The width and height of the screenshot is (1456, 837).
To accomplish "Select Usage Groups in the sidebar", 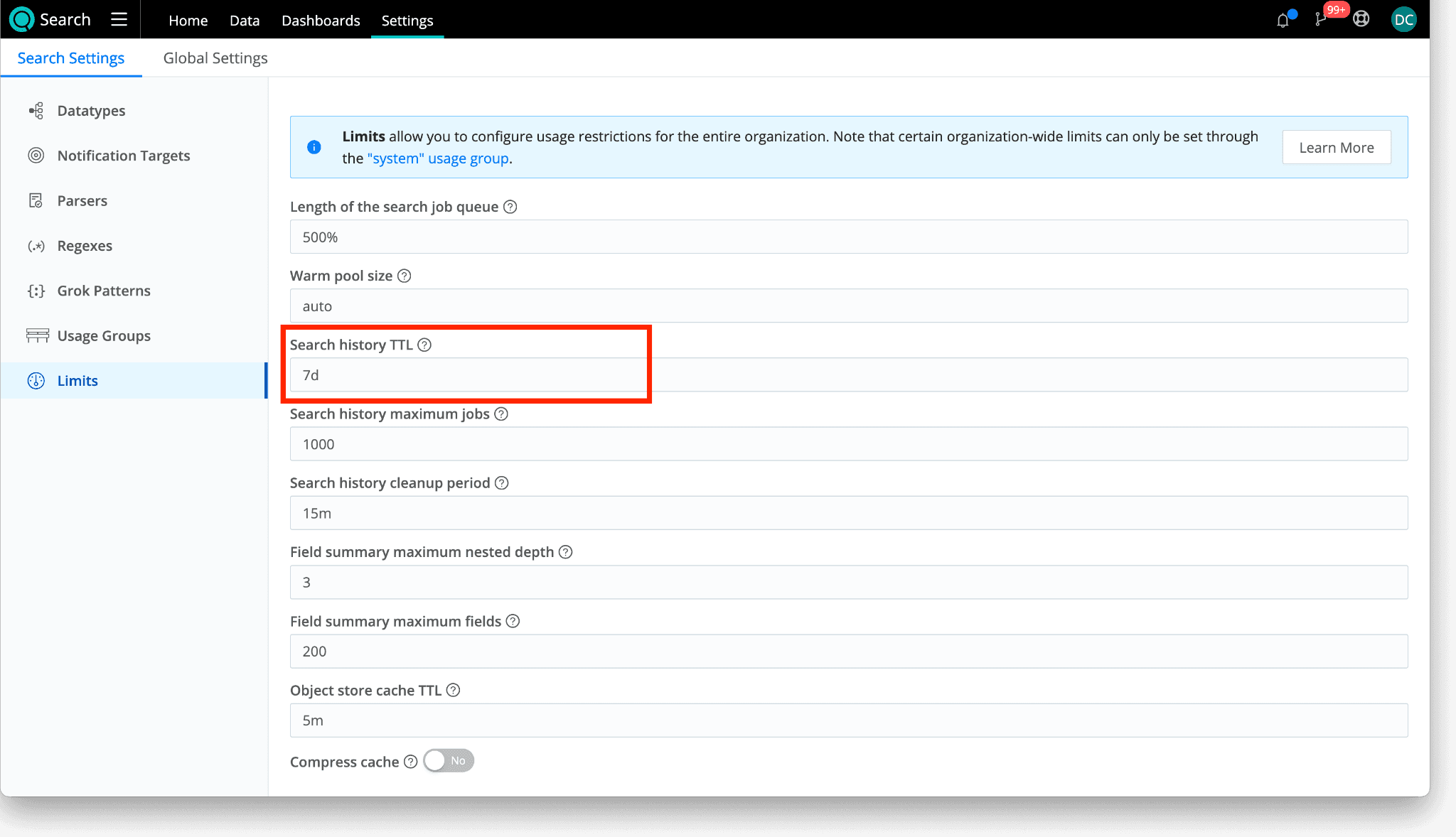I will point(104,335).
